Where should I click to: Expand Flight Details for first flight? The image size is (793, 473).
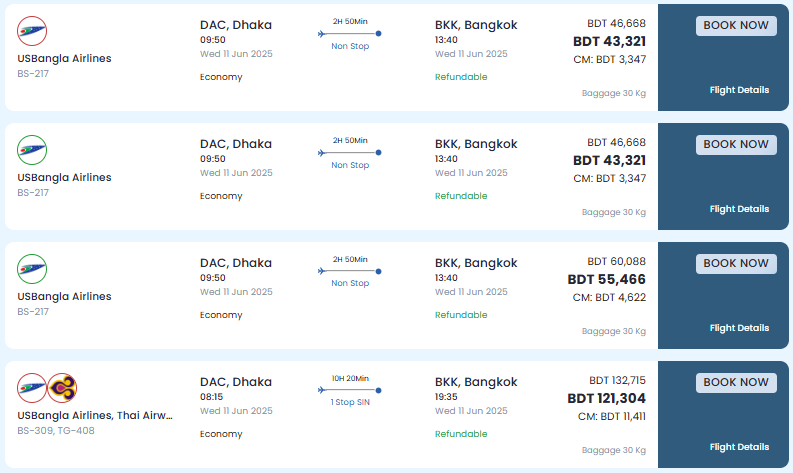(x=739, y=90)
